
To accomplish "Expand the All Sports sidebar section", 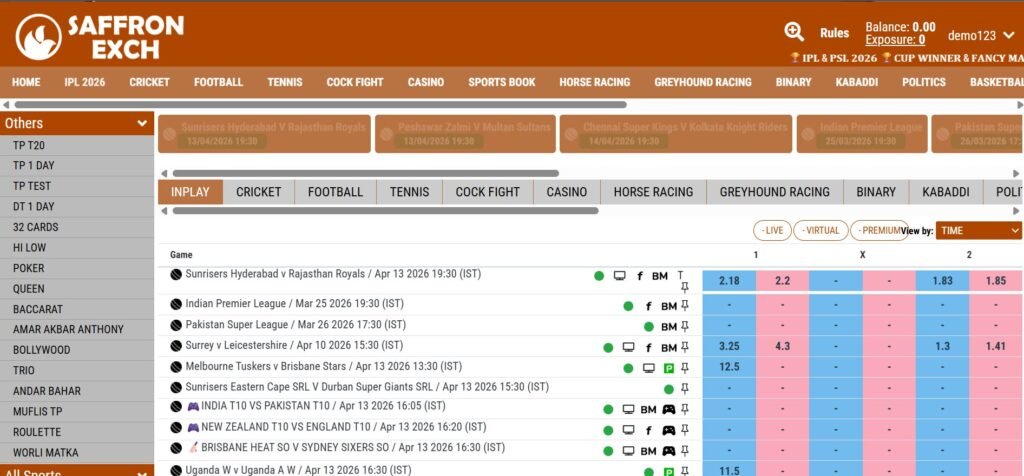I will (76, 471).
